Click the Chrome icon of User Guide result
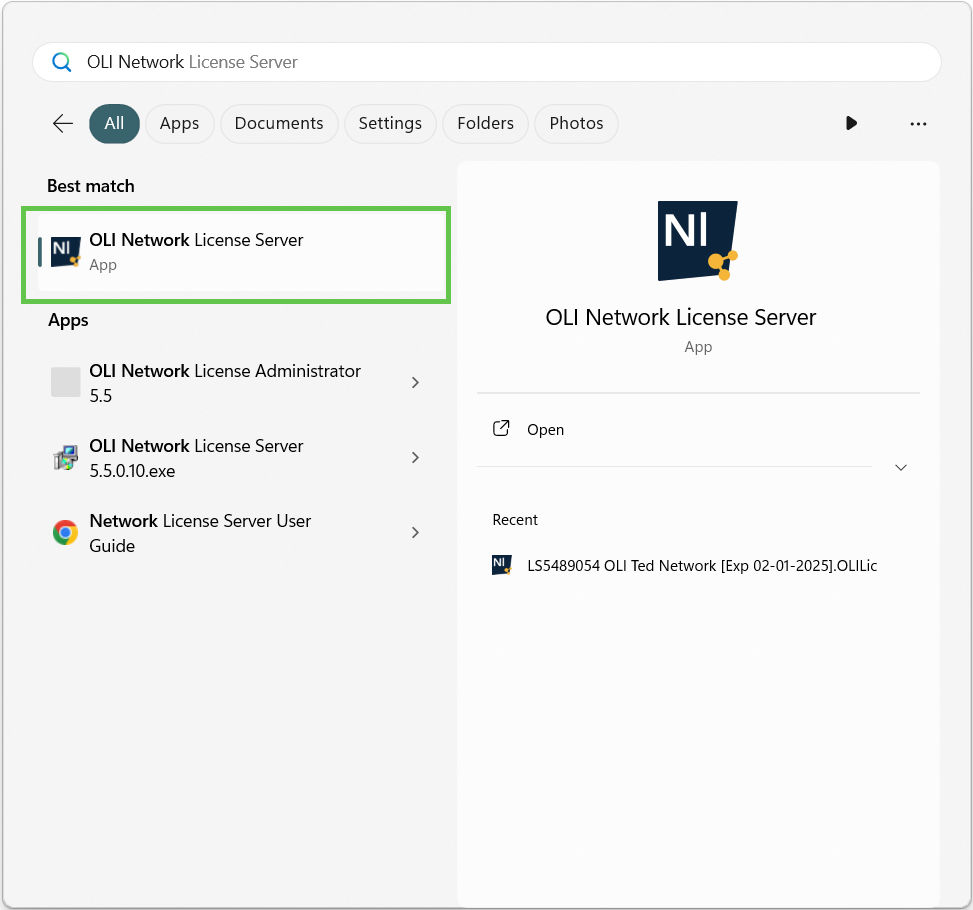 (65, 532)
